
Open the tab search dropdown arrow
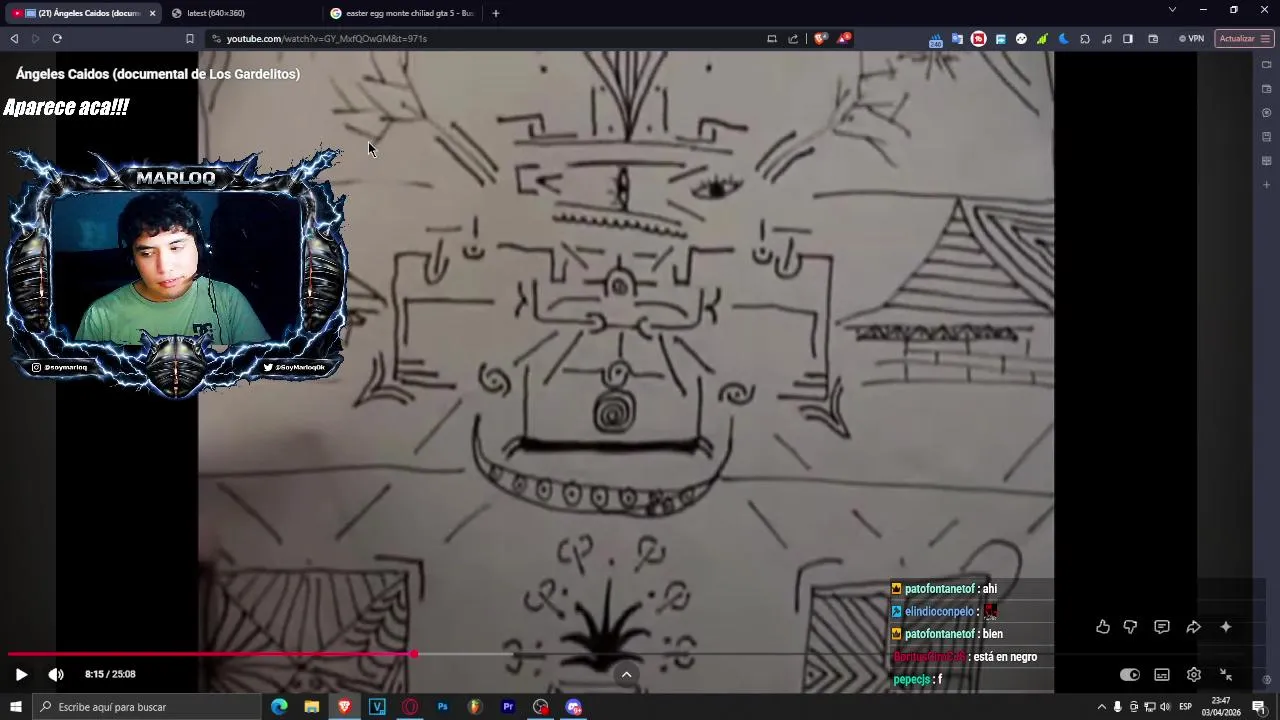coord(1172,10)
